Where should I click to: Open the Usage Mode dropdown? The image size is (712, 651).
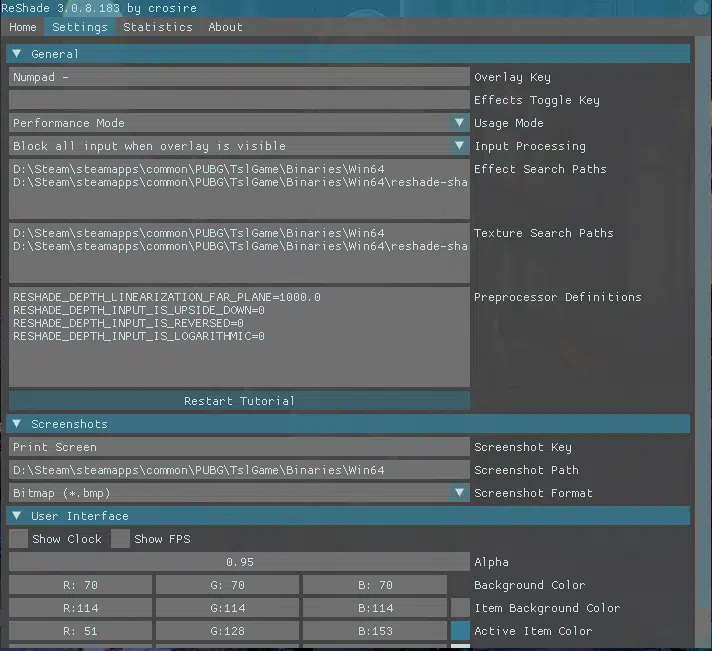tap(459, 123)
